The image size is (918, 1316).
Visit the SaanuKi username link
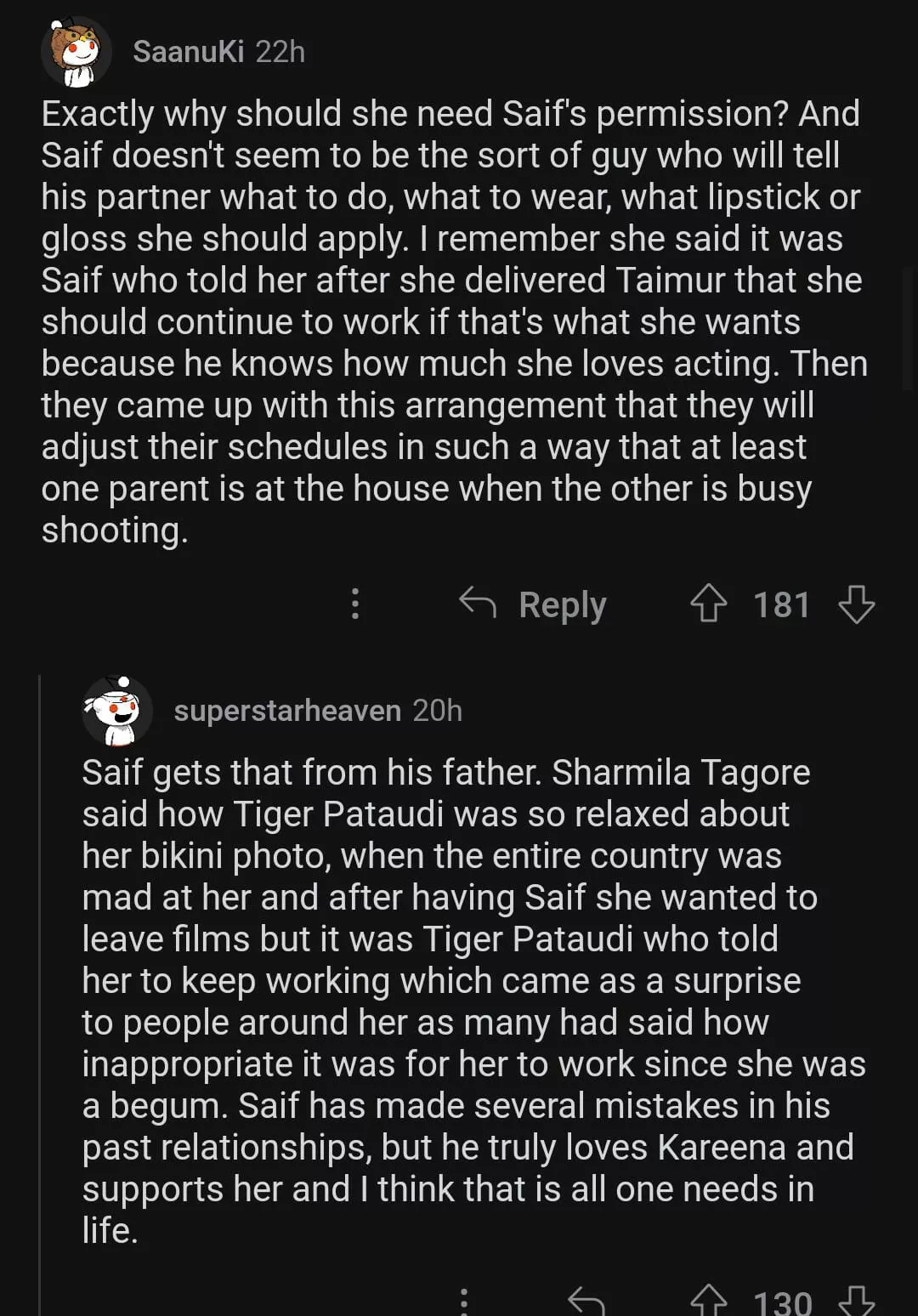189,52
